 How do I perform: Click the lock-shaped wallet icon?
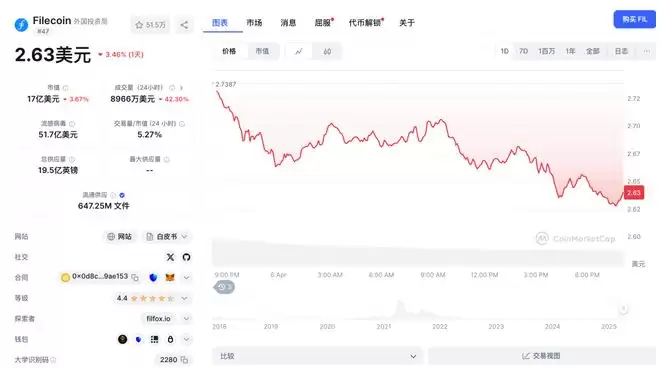[170, 339]
